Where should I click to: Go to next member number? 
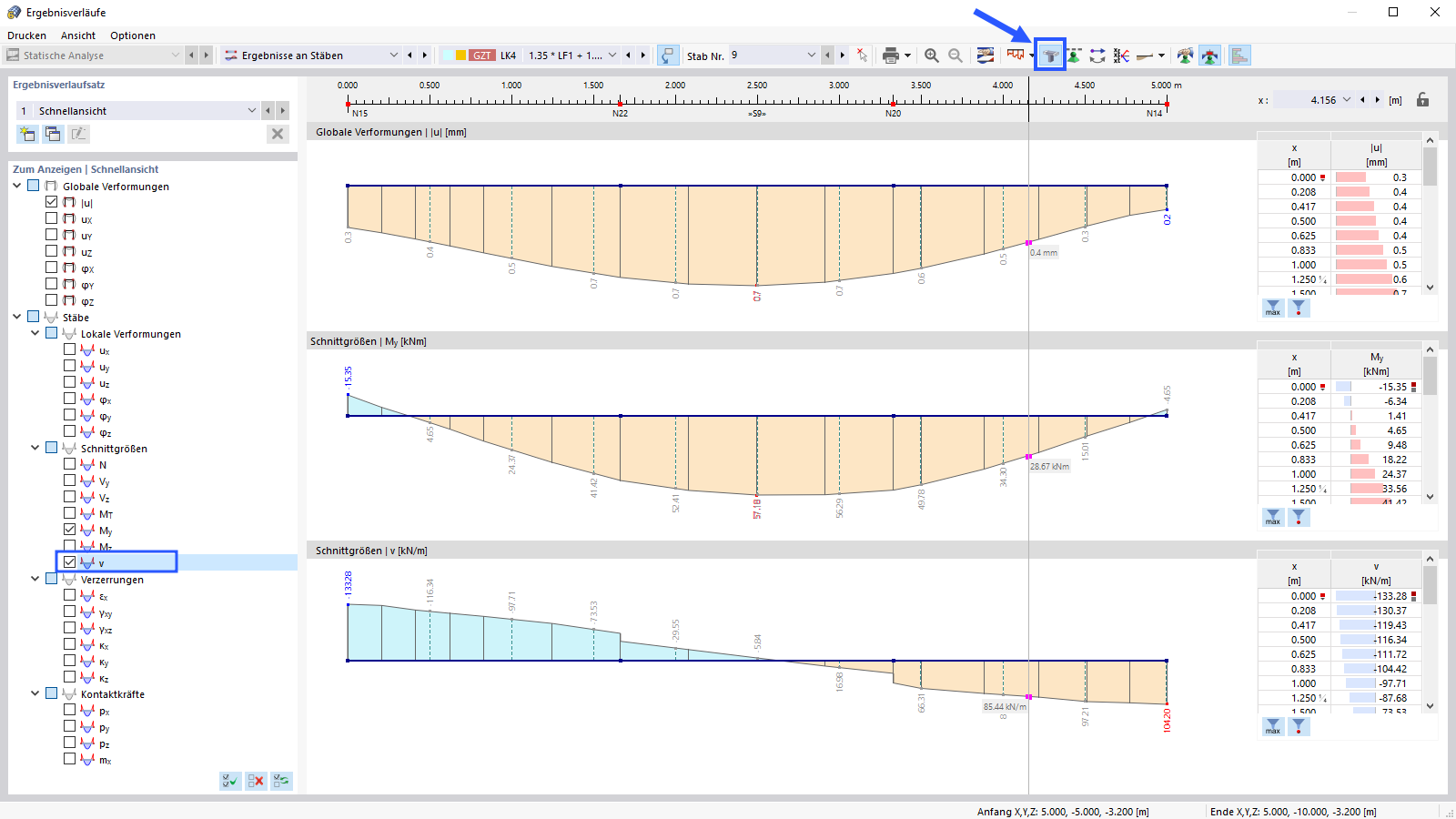click(843, 56)
